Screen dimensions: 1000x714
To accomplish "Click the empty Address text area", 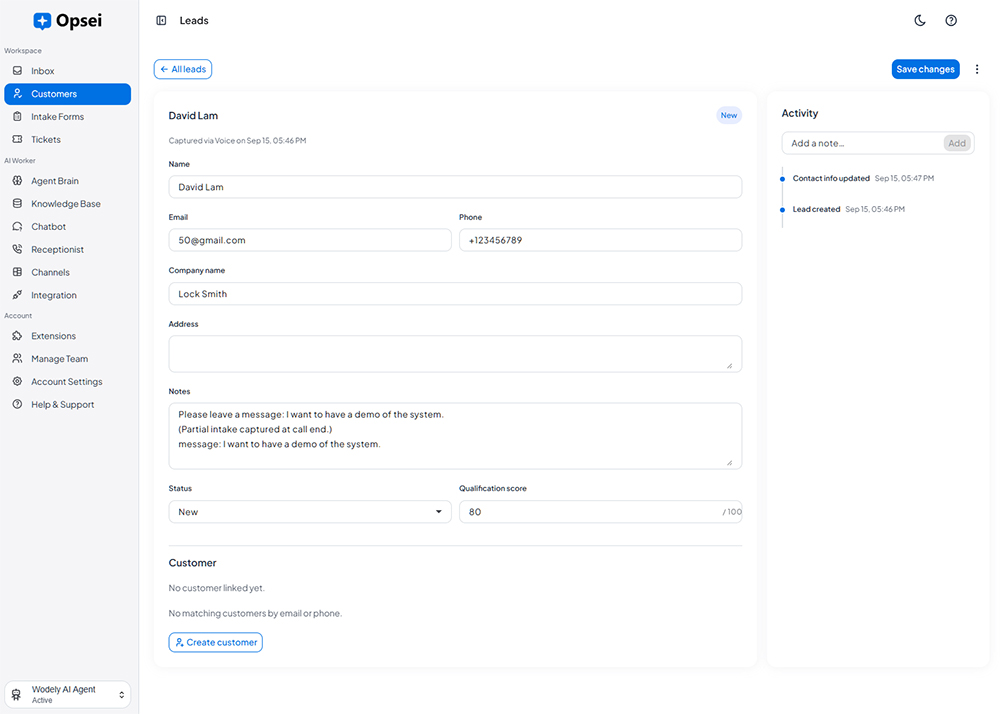I will point(455,354).
